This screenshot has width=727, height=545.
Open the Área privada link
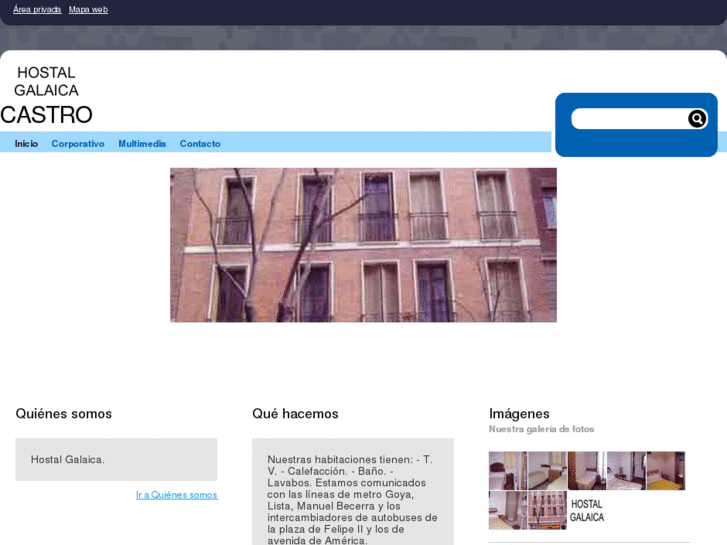pos(37,9)
